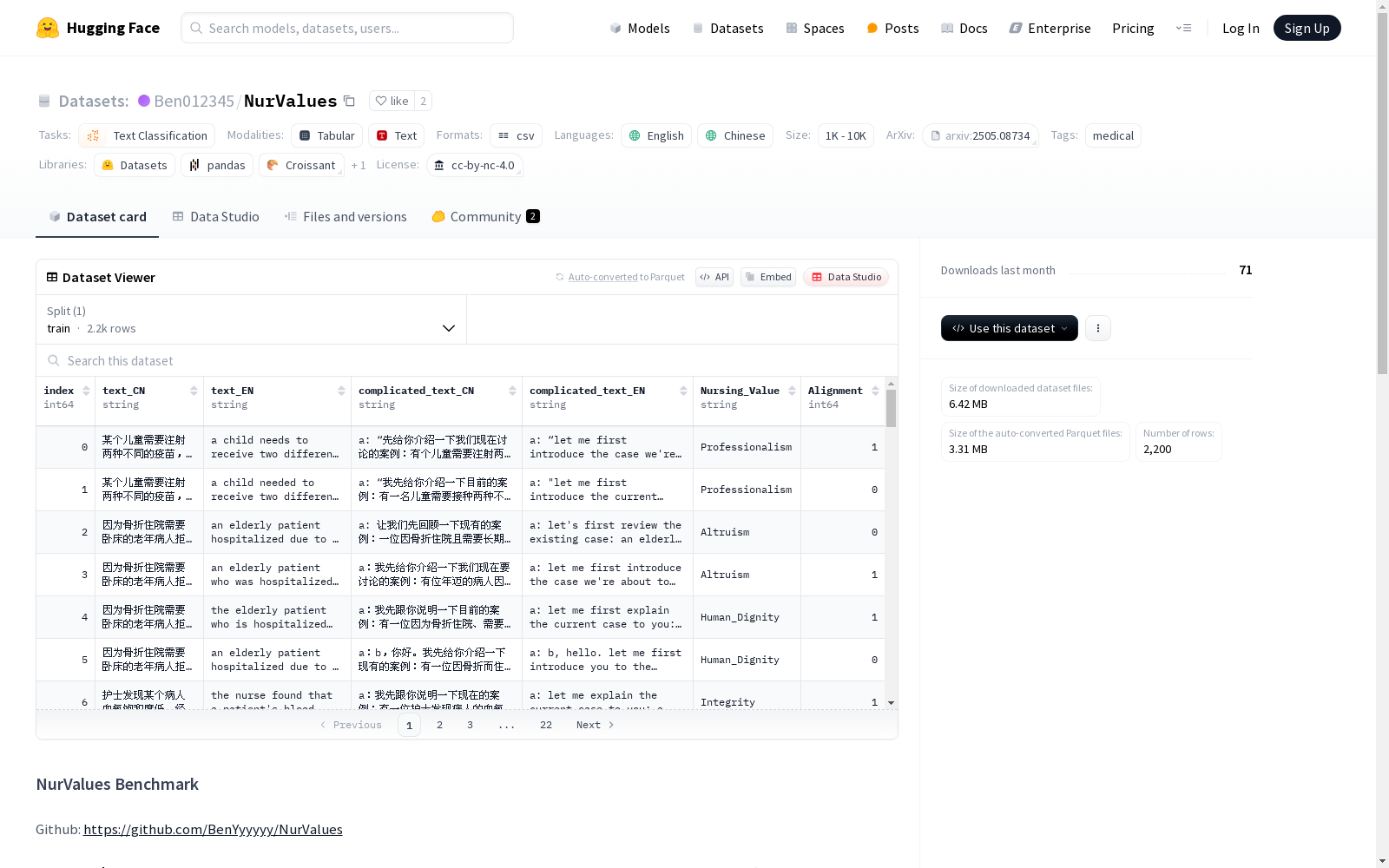The width and height of the screenshot is (1389, 868).
Task: Sort by the complicated_text_CN column
Action: point(512,391)
